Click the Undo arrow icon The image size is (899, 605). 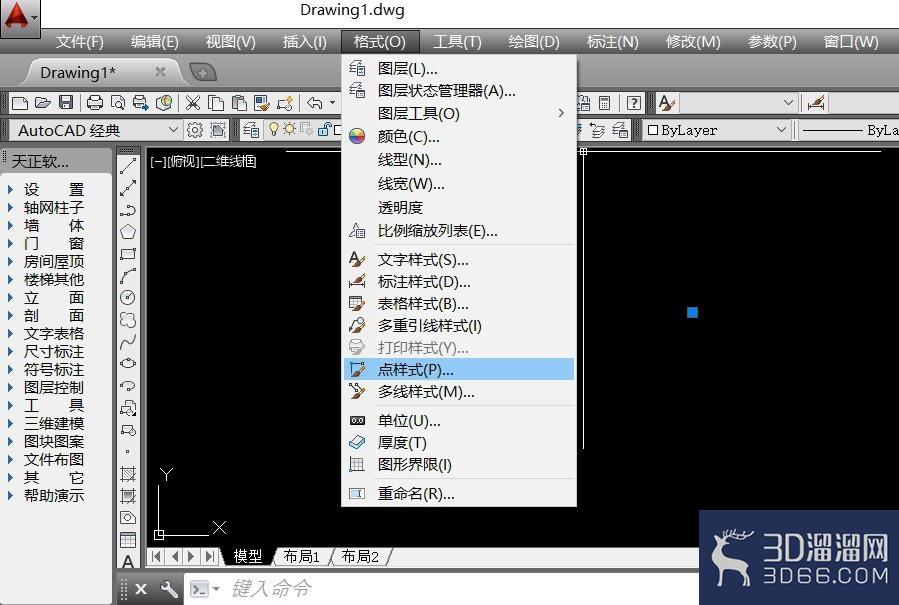(314, 103)
